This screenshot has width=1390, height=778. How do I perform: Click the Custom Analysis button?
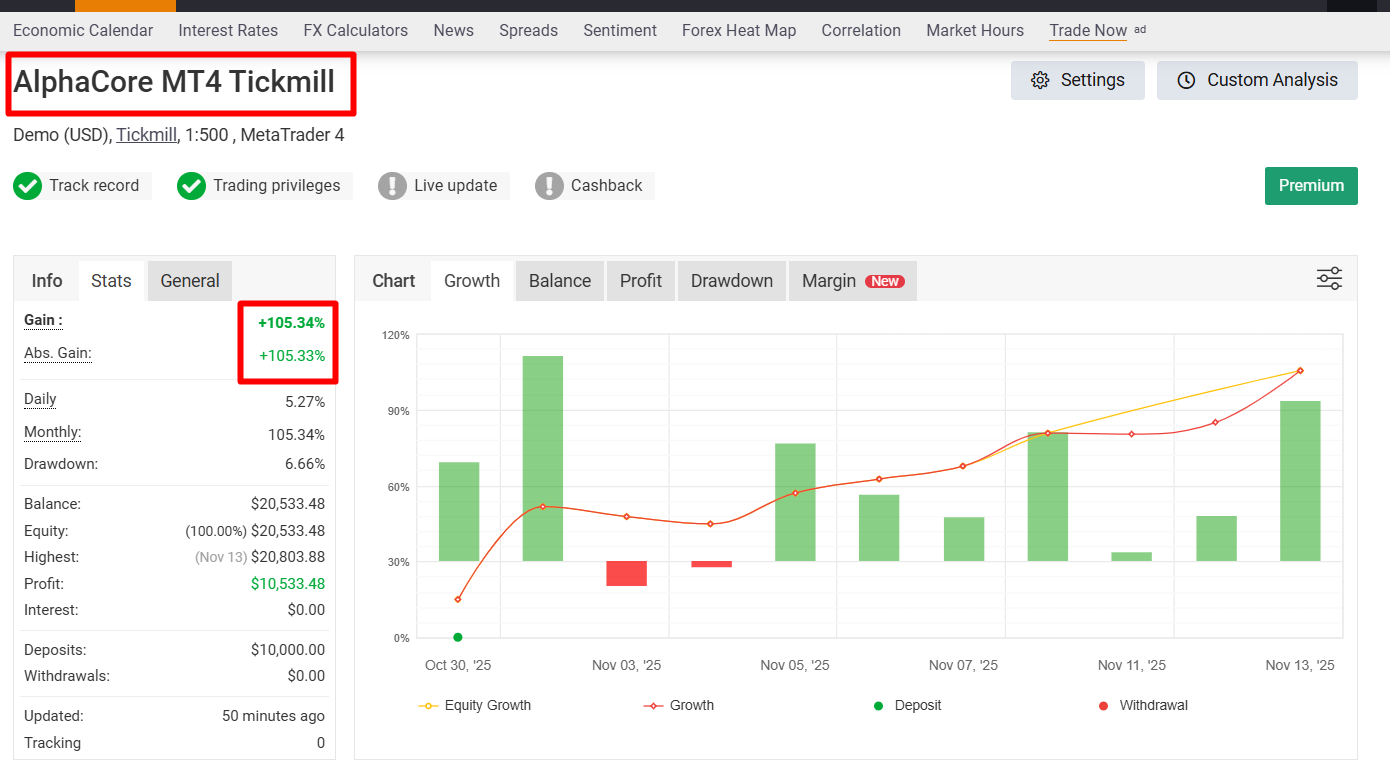pyautogui.click(x=1257, y=80)
